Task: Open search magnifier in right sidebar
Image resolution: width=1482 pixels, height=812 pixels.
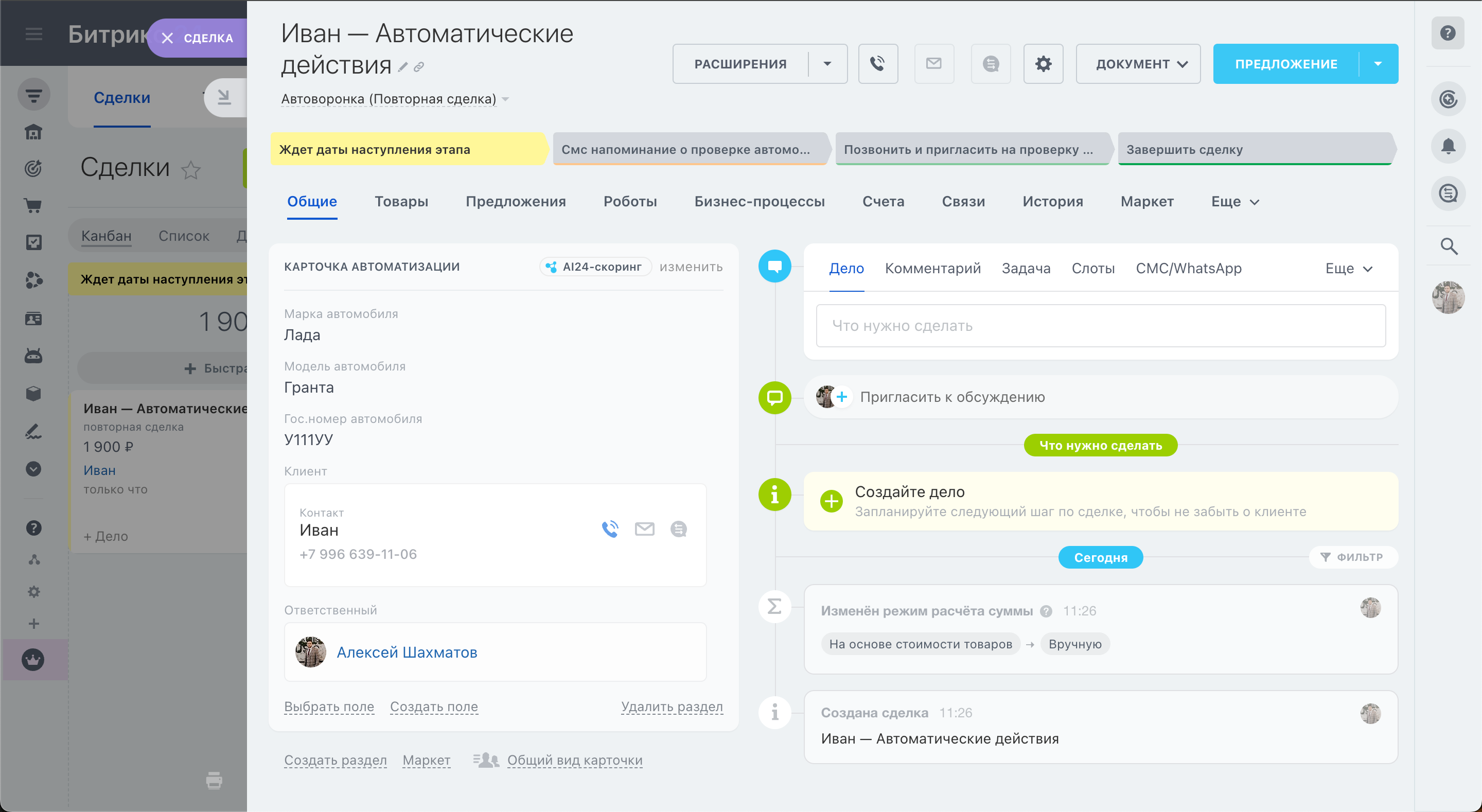Action: click(x=1448, y=247)
